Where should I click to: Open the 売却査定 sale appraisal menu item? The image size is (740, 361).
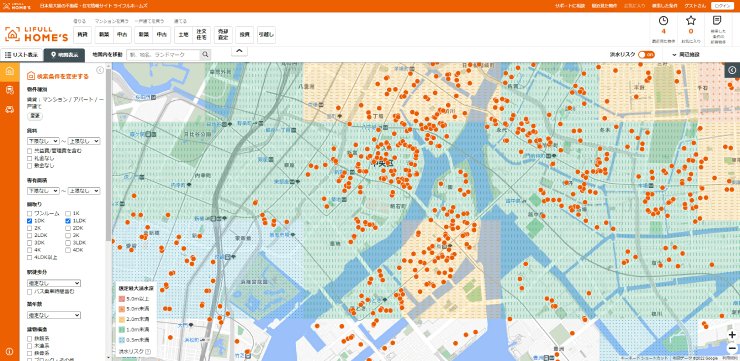coord(222,35)
